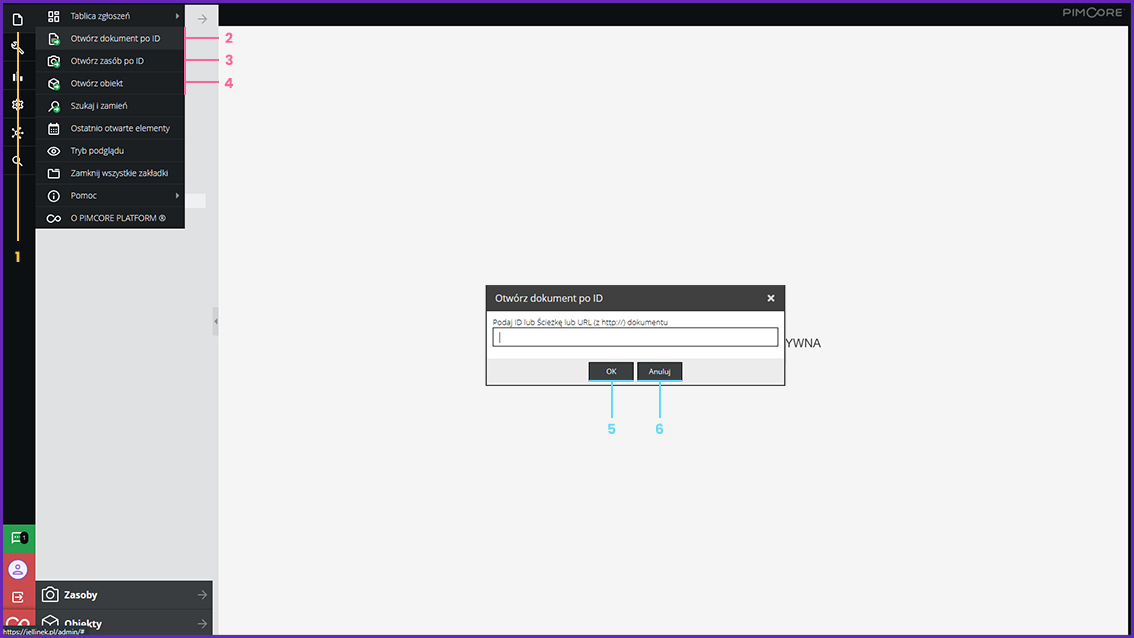Open the Tools wrench icon in sidebar
The height and width of the screenshot is (638, 1134).
[x=17, y=47]
